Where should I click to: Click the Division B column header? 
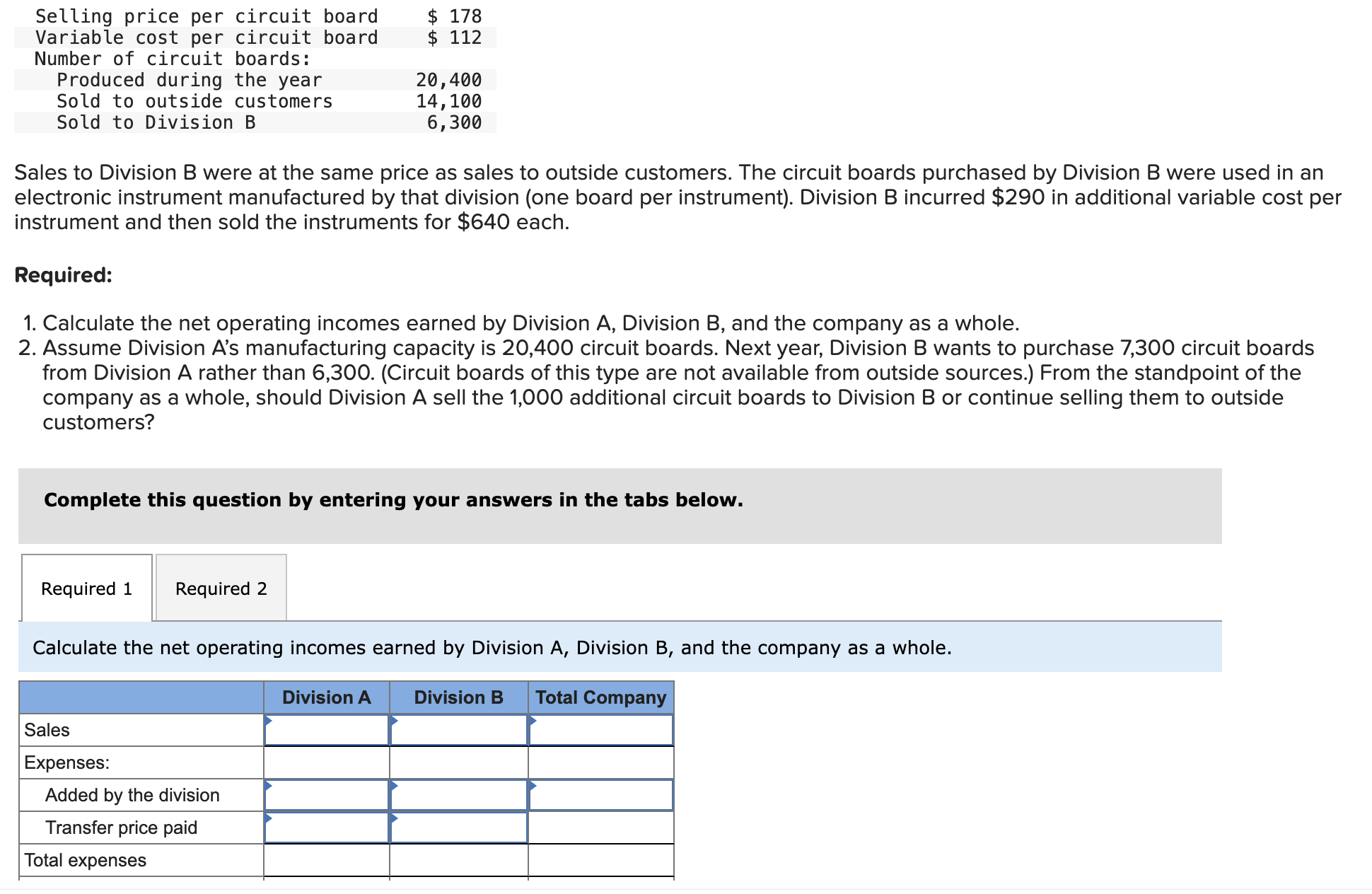(x=458, y=697)
